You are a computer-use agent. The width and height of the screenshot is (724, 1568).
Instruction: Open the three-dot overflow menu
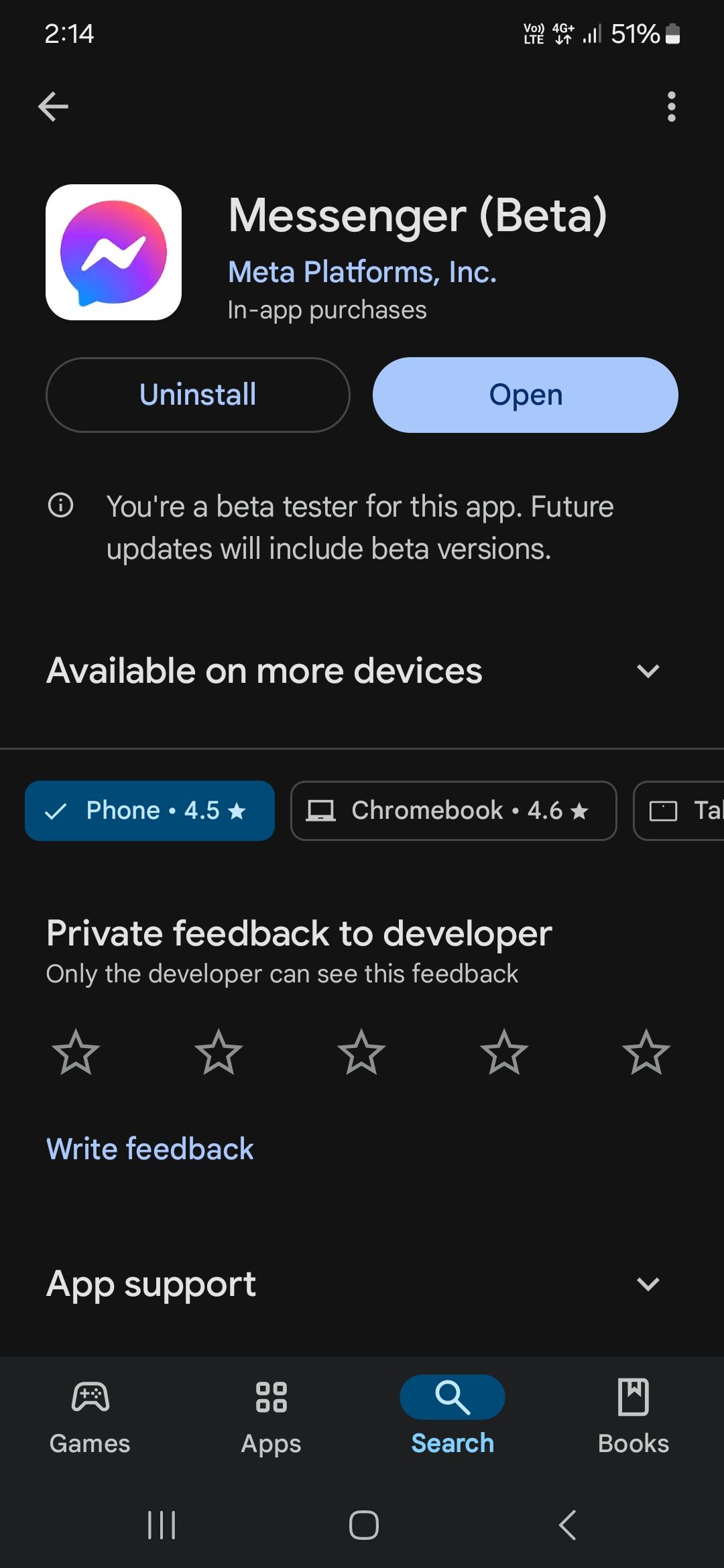point(671,106)
